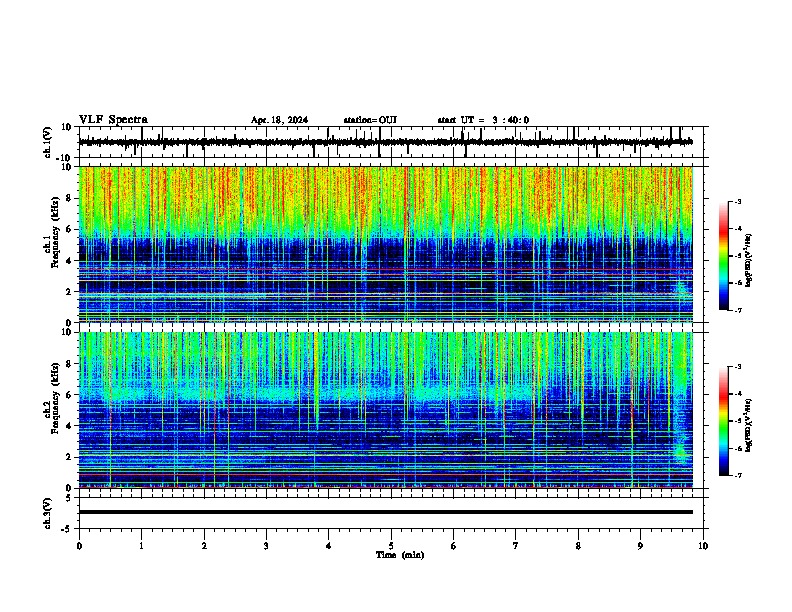Click the -7 value below ch.2 colorbar
The height and width of the screenshot is (612, 792).
pyautogui.click(x=737, y=475)
